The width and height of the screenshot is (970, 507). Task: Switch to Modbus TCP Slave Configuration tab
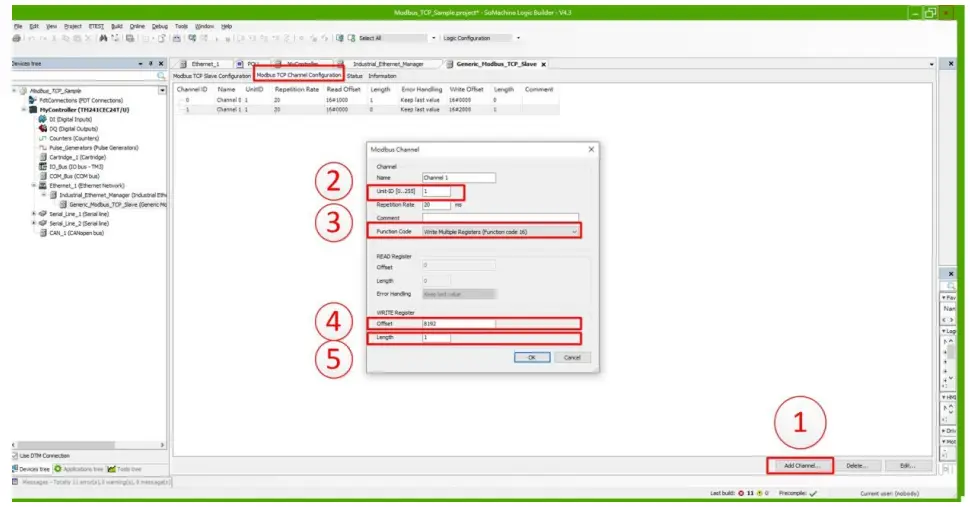[212, 76]
